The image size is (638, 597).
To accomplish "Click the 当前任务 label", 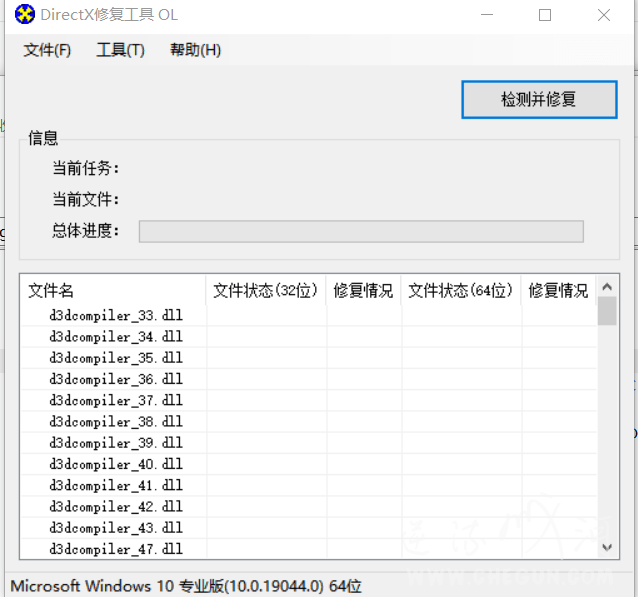I will pos(85,168).
